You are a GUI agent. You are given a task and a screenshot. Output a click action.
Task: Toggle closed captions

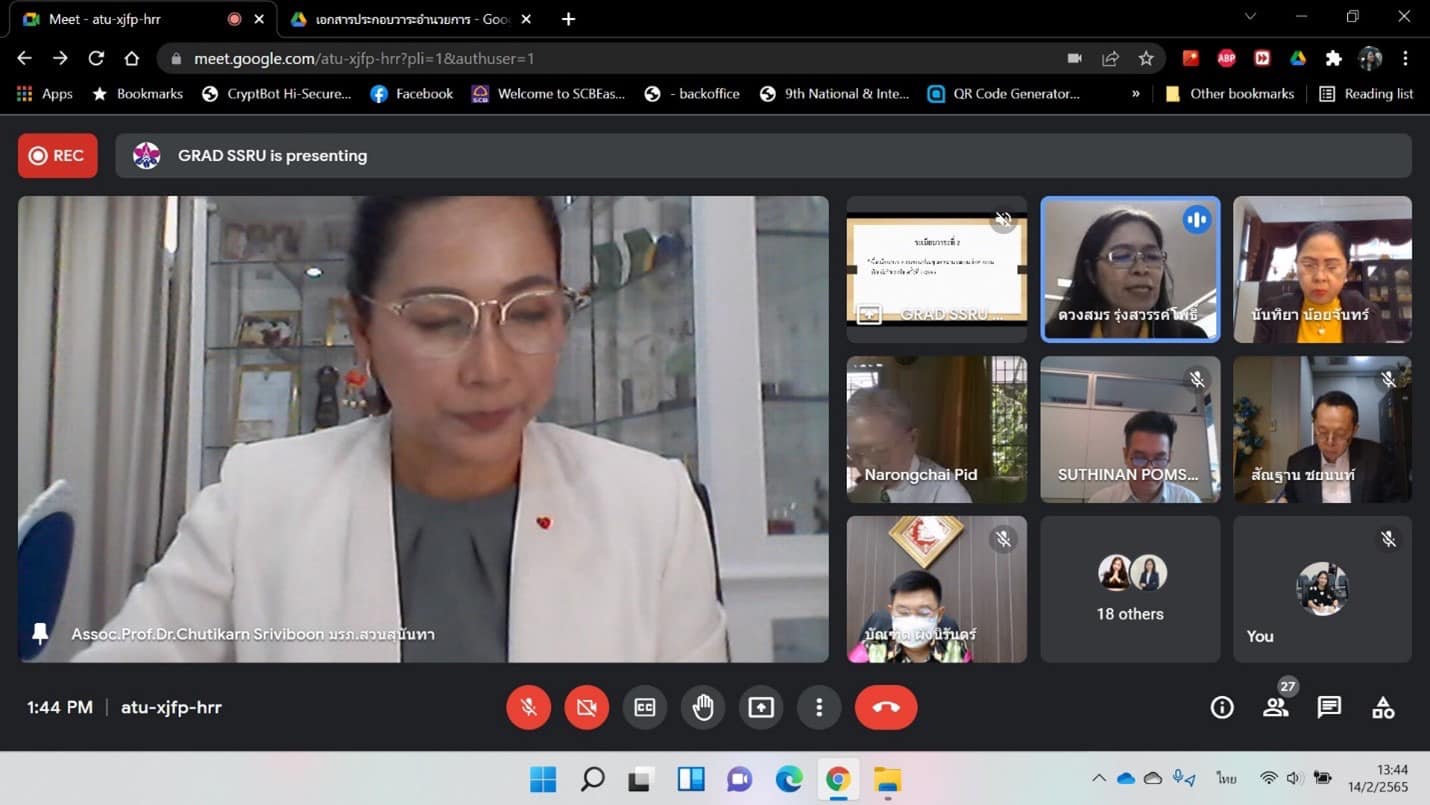(x=645, y=708)
